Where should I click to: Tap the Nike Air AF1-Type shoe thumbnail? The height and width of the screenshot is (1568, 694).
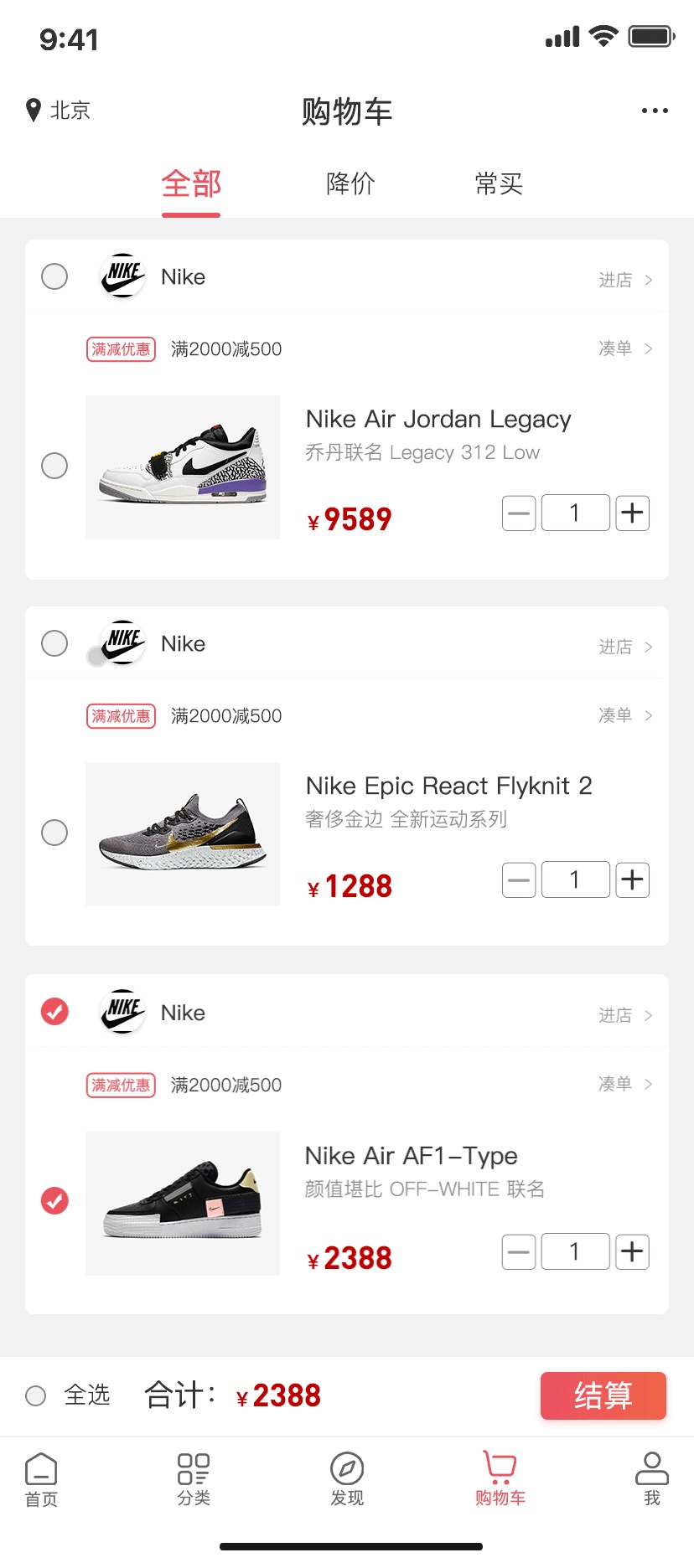(183, 1203)
